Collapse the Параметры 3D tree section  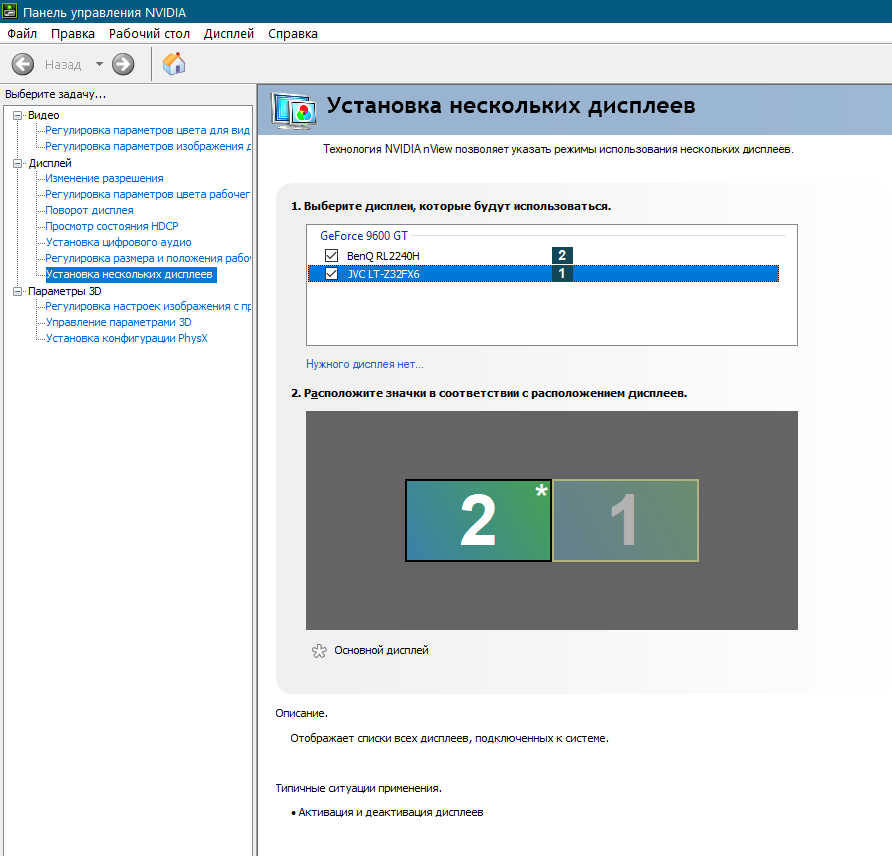point(18,291)
